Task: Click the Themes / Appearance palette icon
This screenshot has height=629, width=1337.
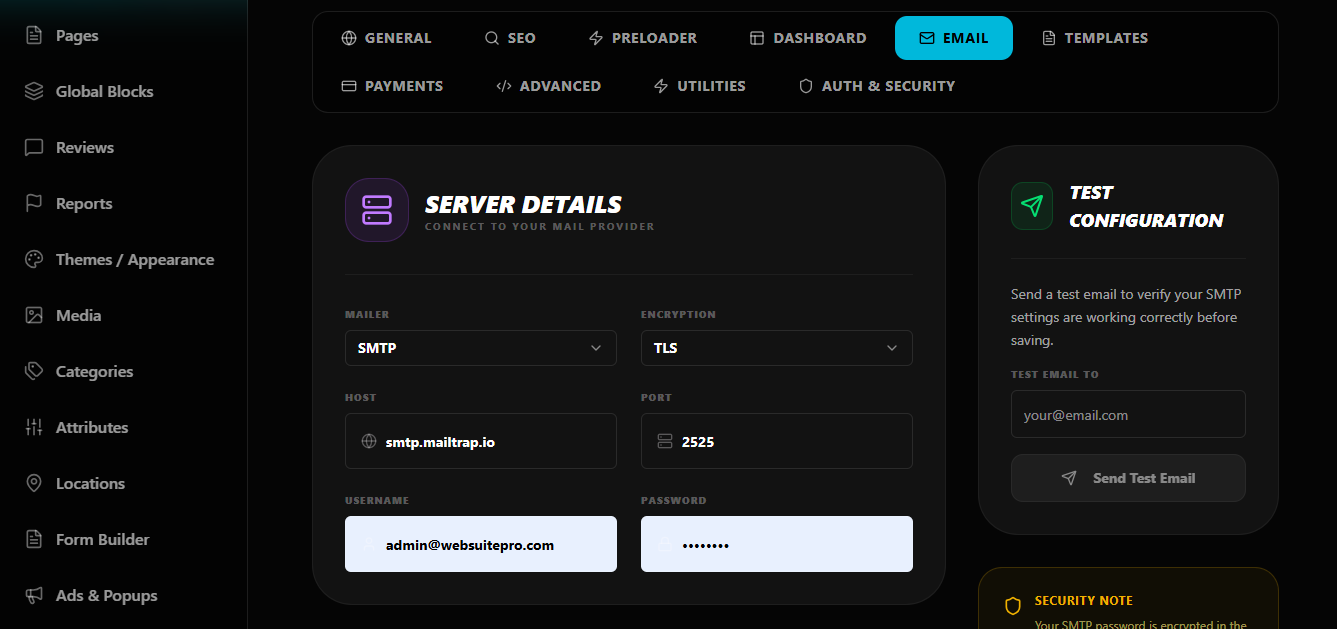Action: click(34, 260)
